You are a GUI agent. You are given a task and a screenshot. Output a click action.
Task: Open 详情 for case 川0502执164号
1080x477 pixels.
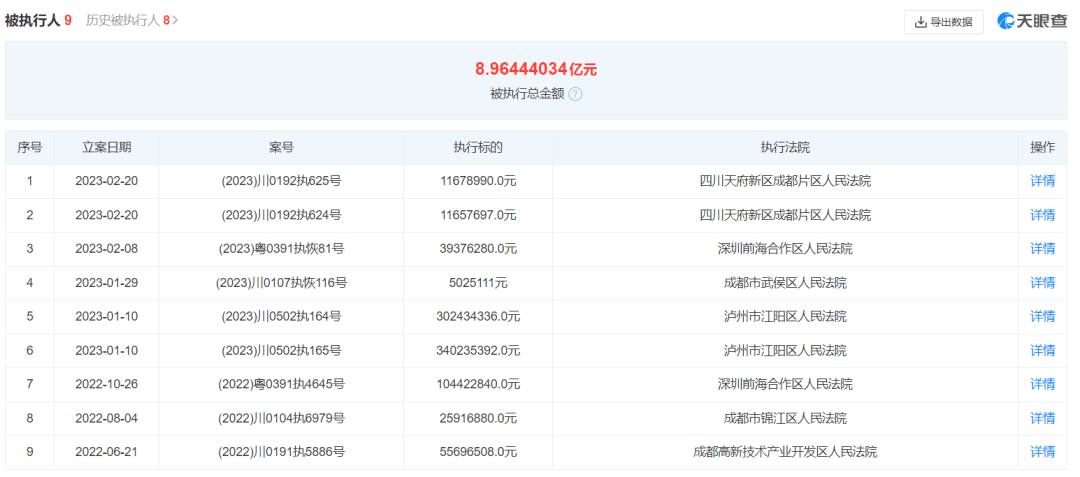click(1042, 317)
